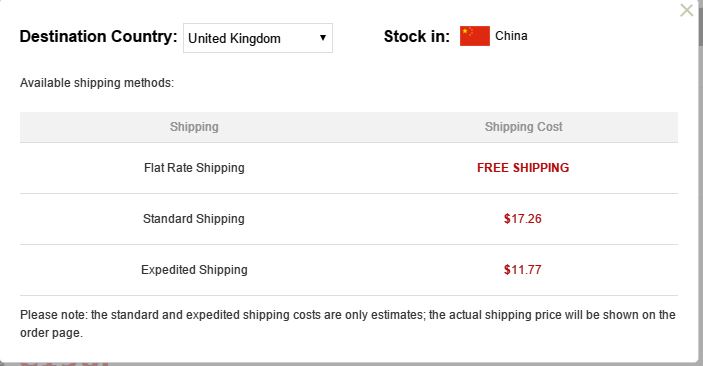Click the Please note disclaimer text
The width and height of the screenshot is (703, 366).
pos(348,324)
